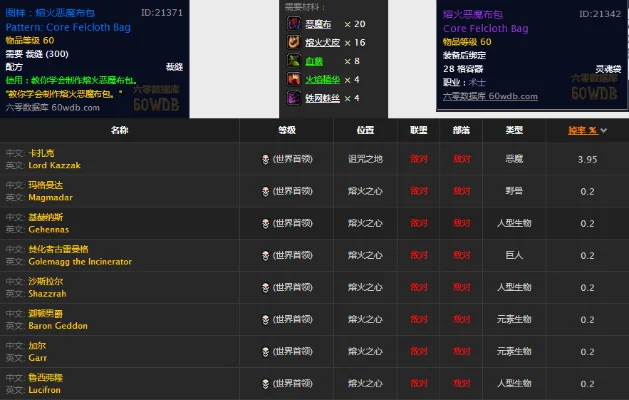Open the 熔火犬皮 material link
Viewport: 629px width, 400px height.
coord(323,43)
